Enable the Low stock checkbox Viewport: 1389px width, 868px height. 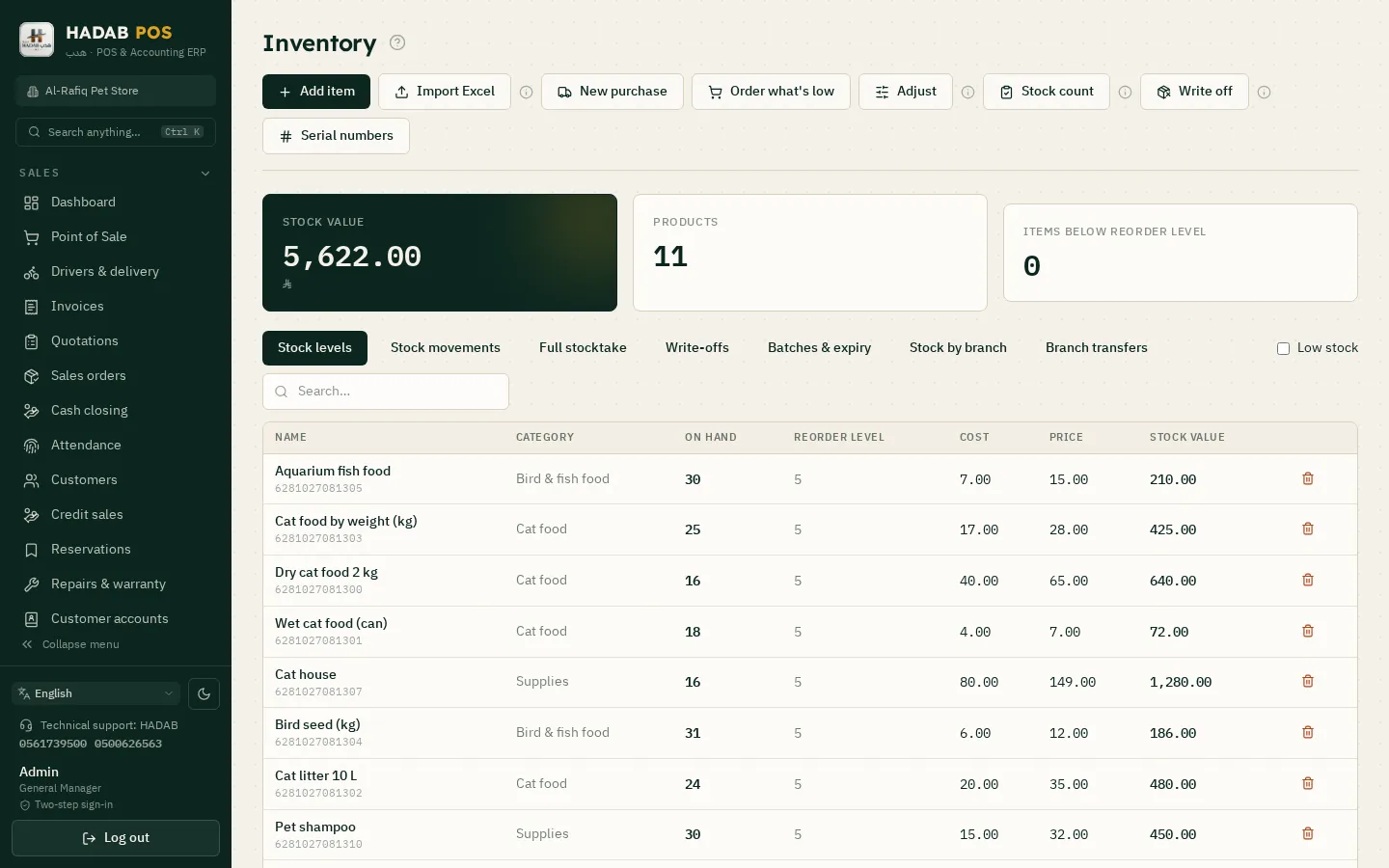(x=1283, y=348)
